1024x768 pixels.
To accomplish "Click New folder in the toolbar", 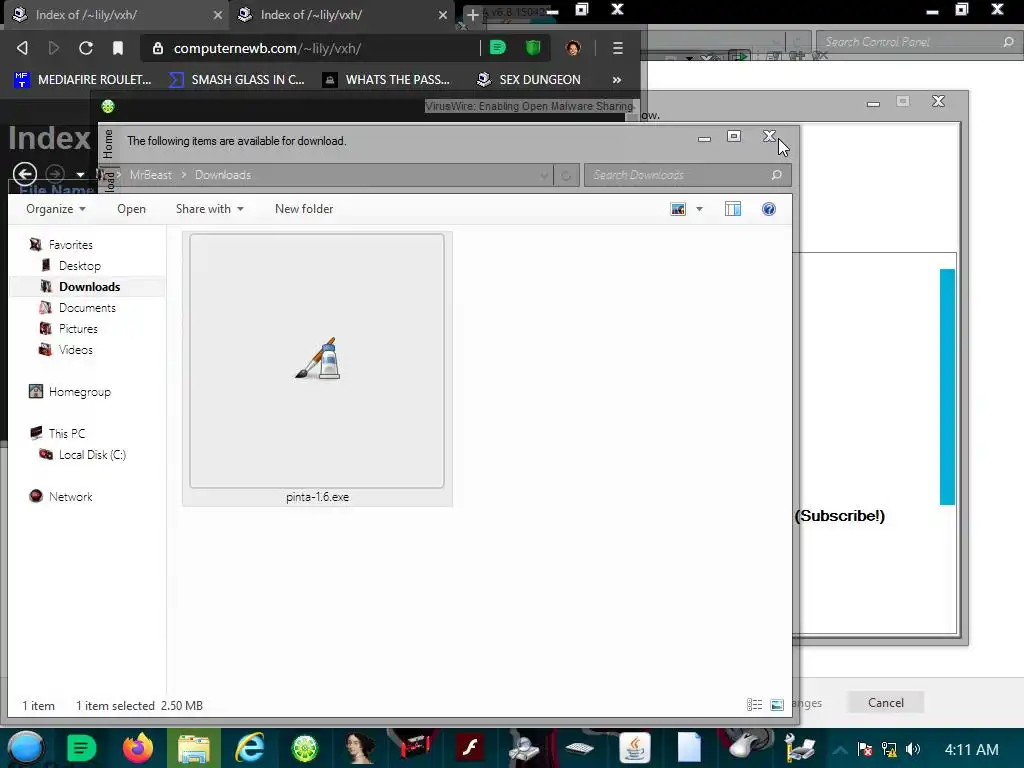I will 304,209.
